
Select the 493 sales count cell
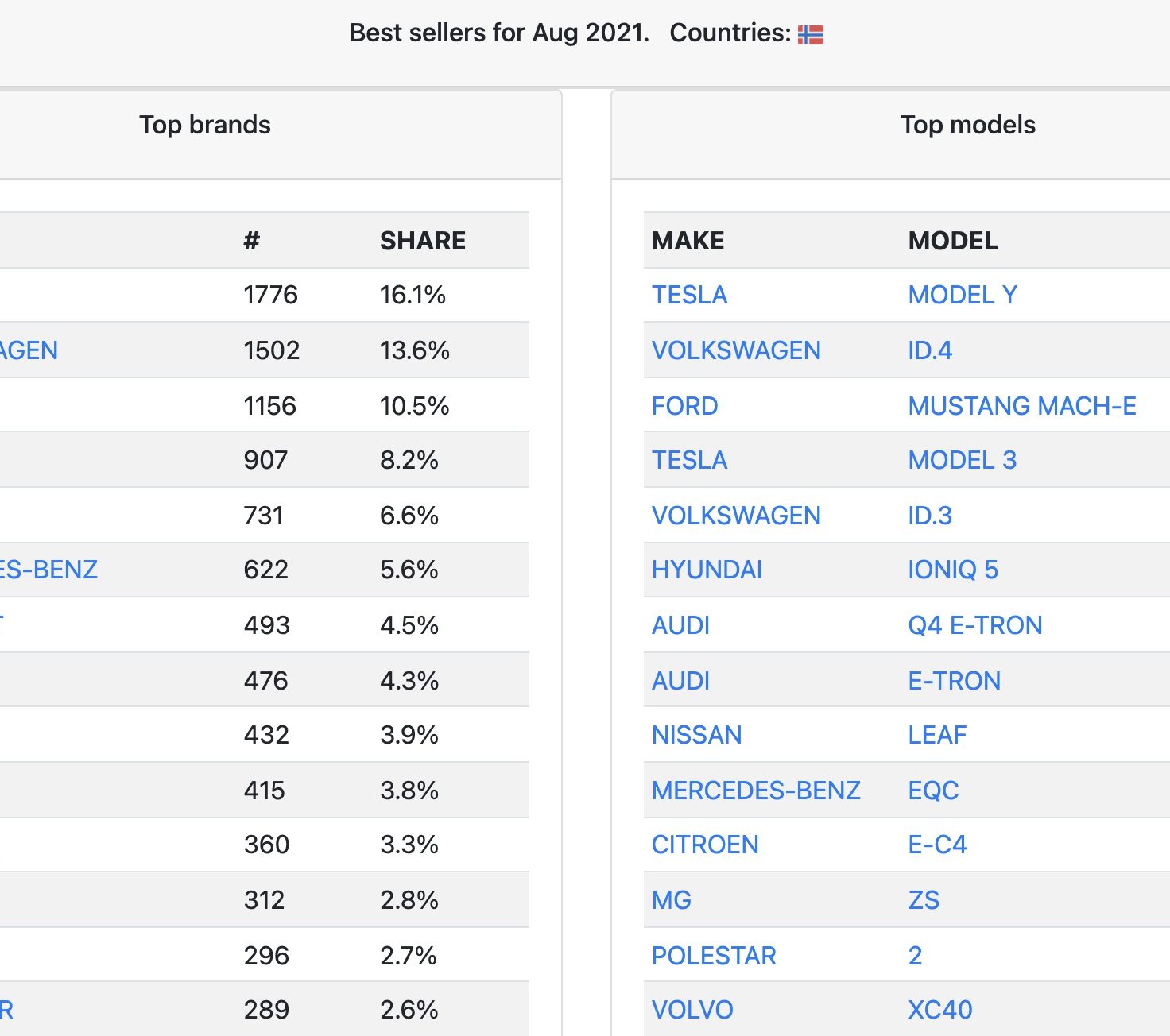click(x=267, y=625)
